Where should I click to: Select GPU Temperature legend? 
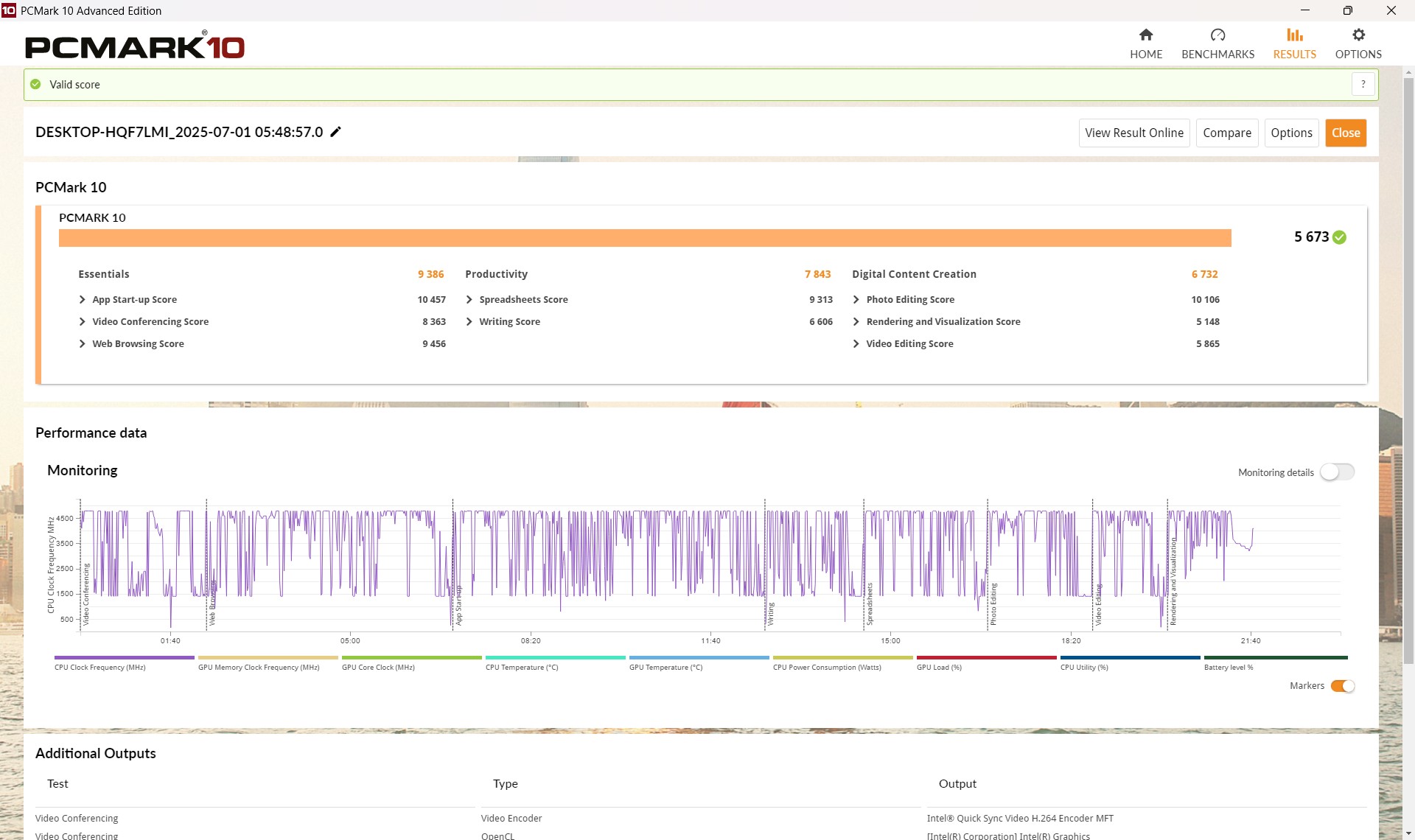[x=699, y=664]
